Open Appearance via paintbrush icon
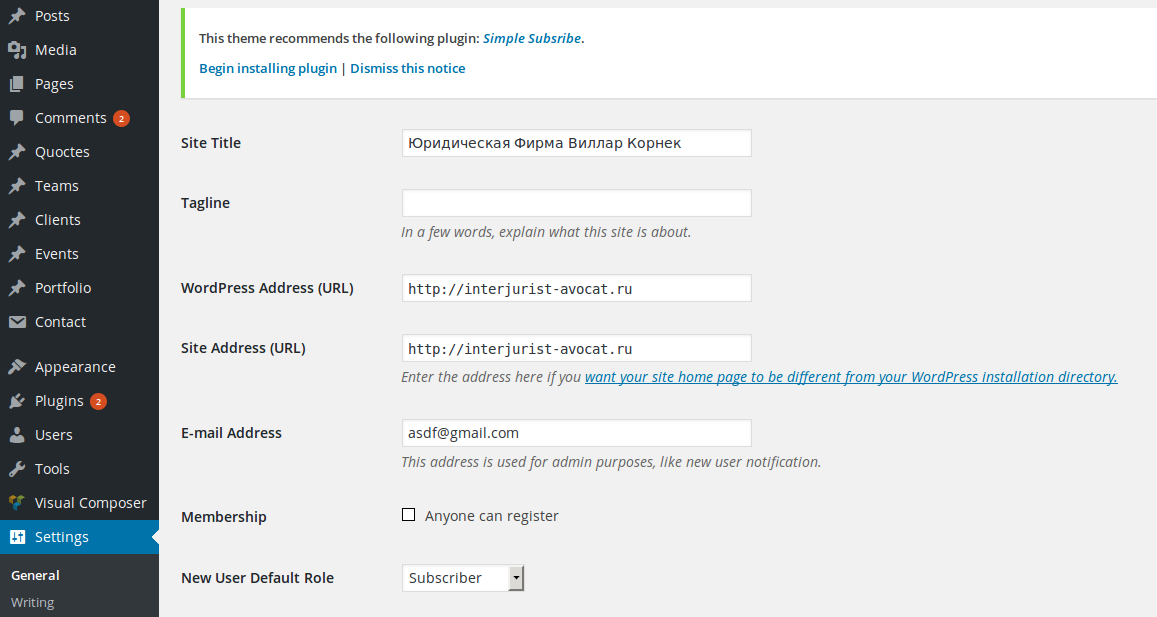The height and width of the screenshot is (617, 1157). (x=17, y=367)
